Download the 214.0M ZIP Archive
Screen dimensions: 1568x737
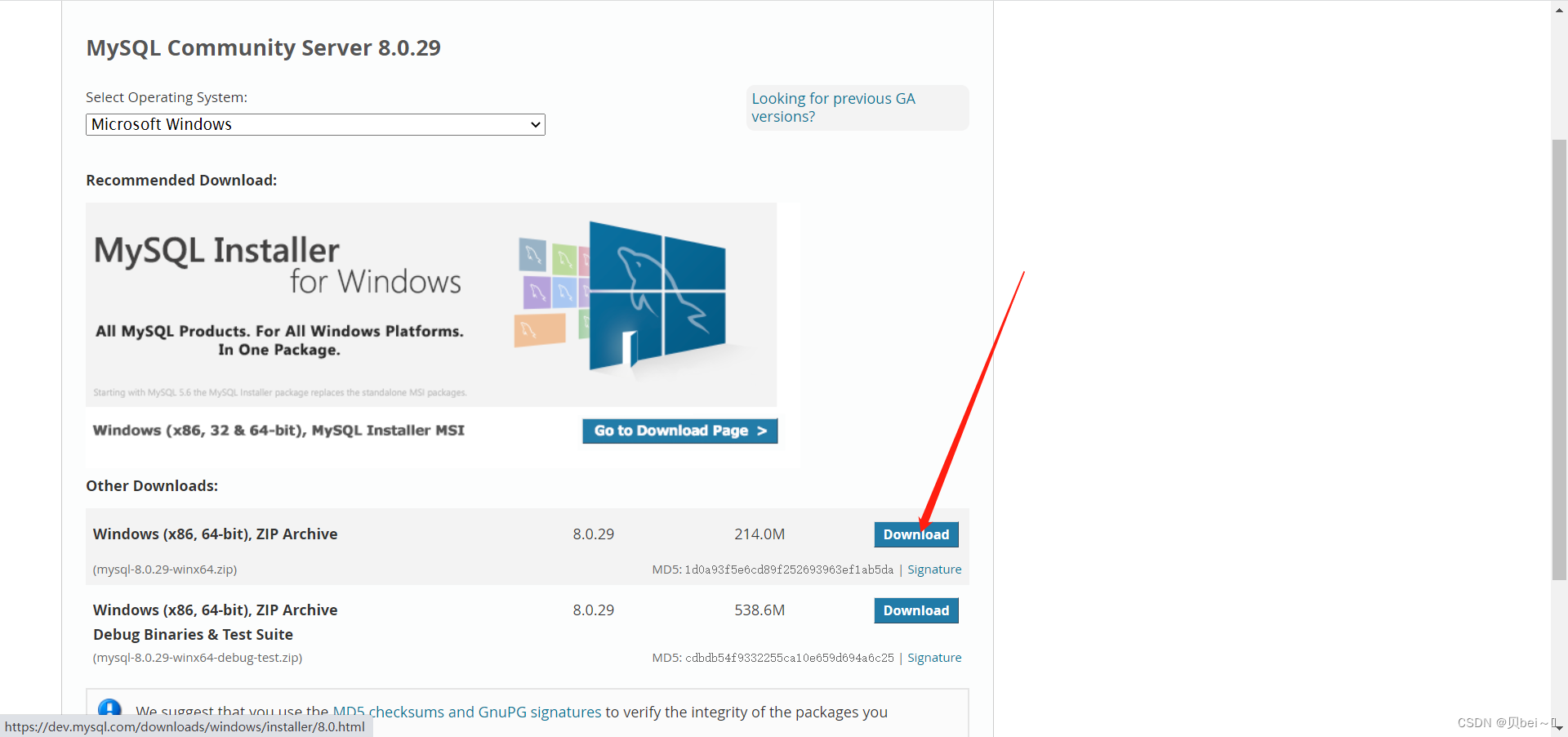(x=916, y=534)
